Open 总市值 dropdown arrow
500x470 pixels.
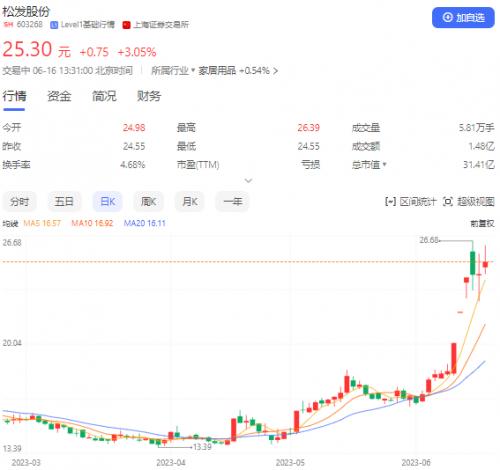pyautogui.click(x=384, y=164)
